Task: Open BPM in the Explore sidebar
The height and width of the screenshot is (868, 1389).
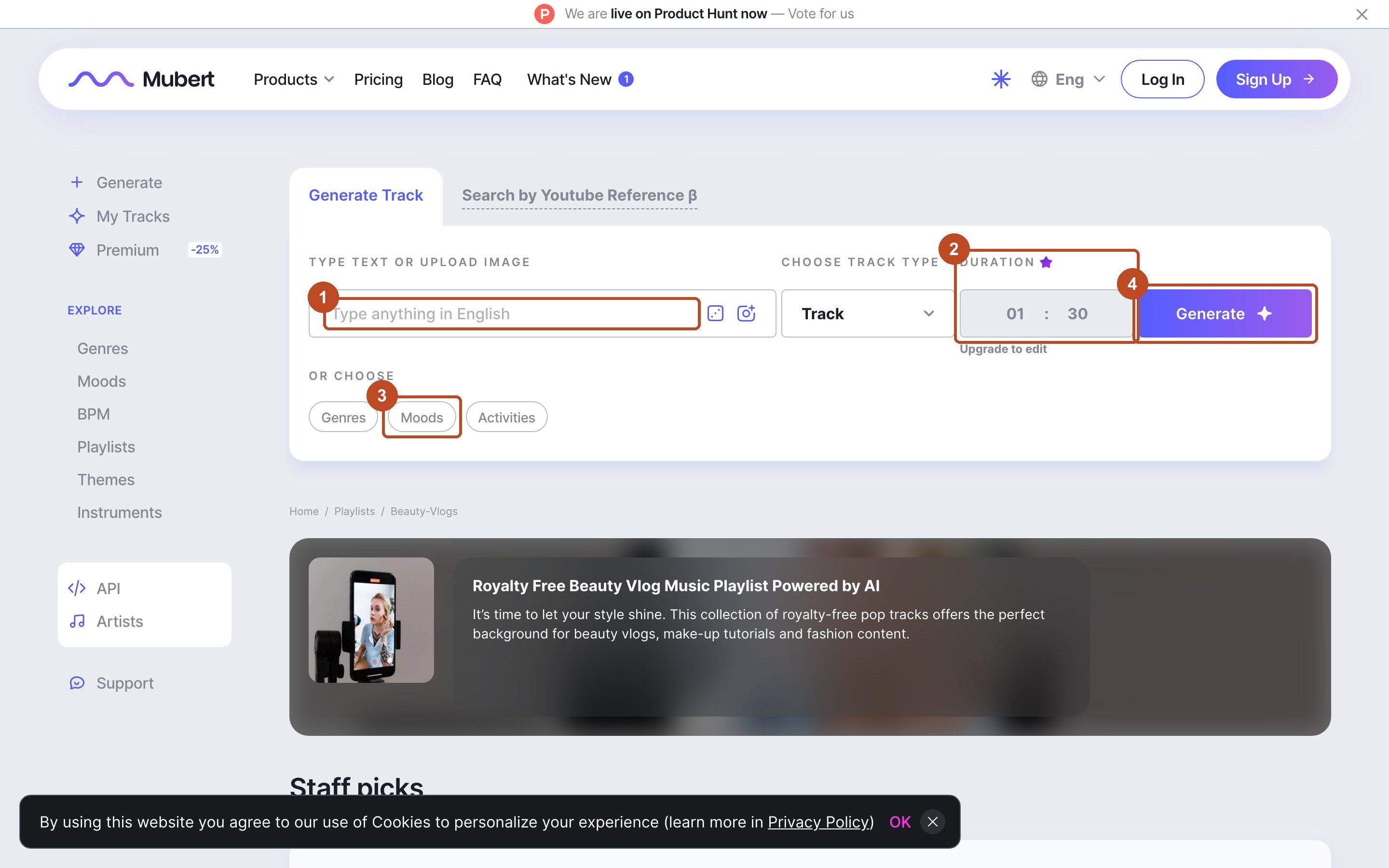Action: click(94, 414)
